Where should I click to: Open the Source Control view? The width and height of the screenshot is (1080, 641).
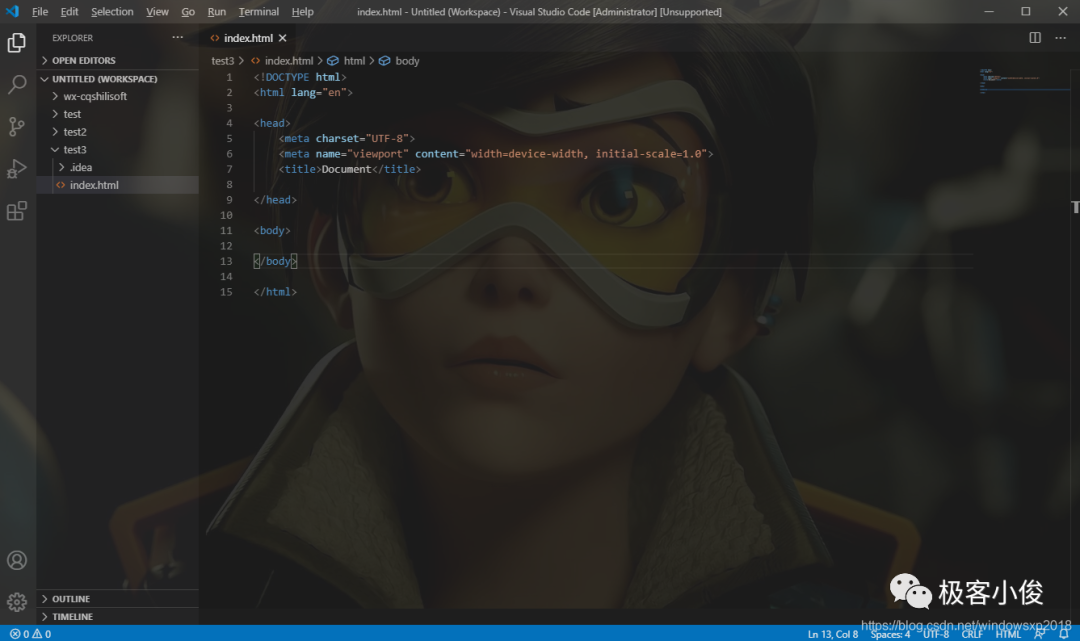(17, 127)
